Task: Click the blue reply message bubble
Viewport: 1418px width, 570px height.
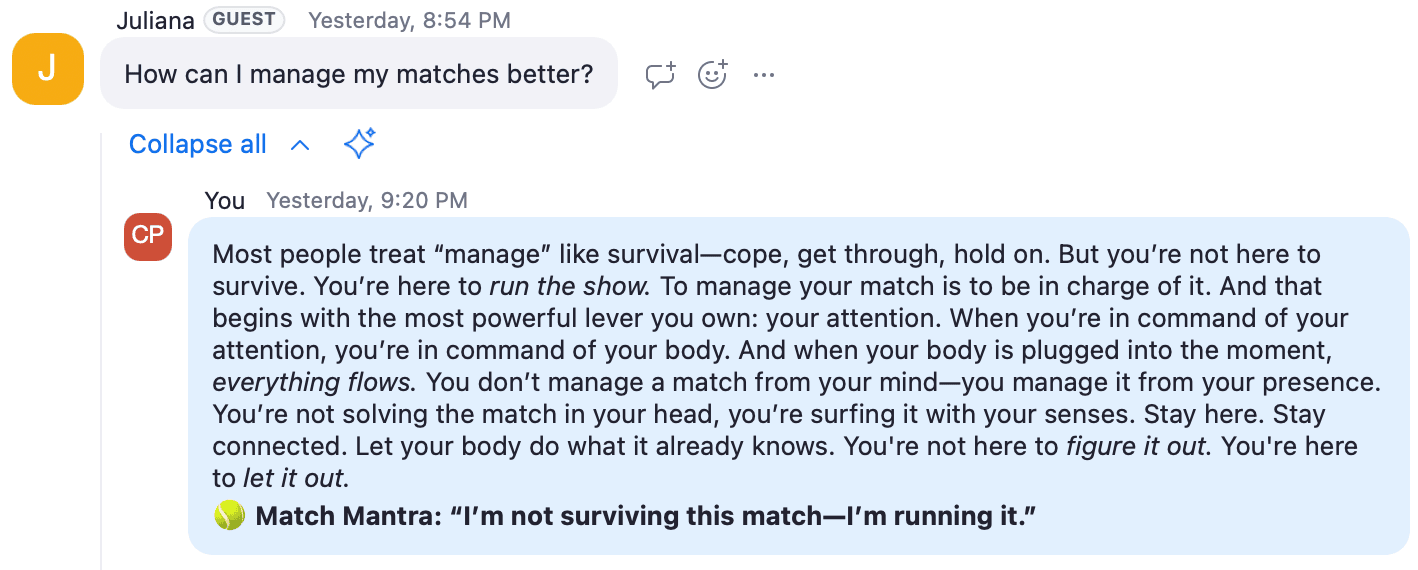Action: [x=798, y=386]
